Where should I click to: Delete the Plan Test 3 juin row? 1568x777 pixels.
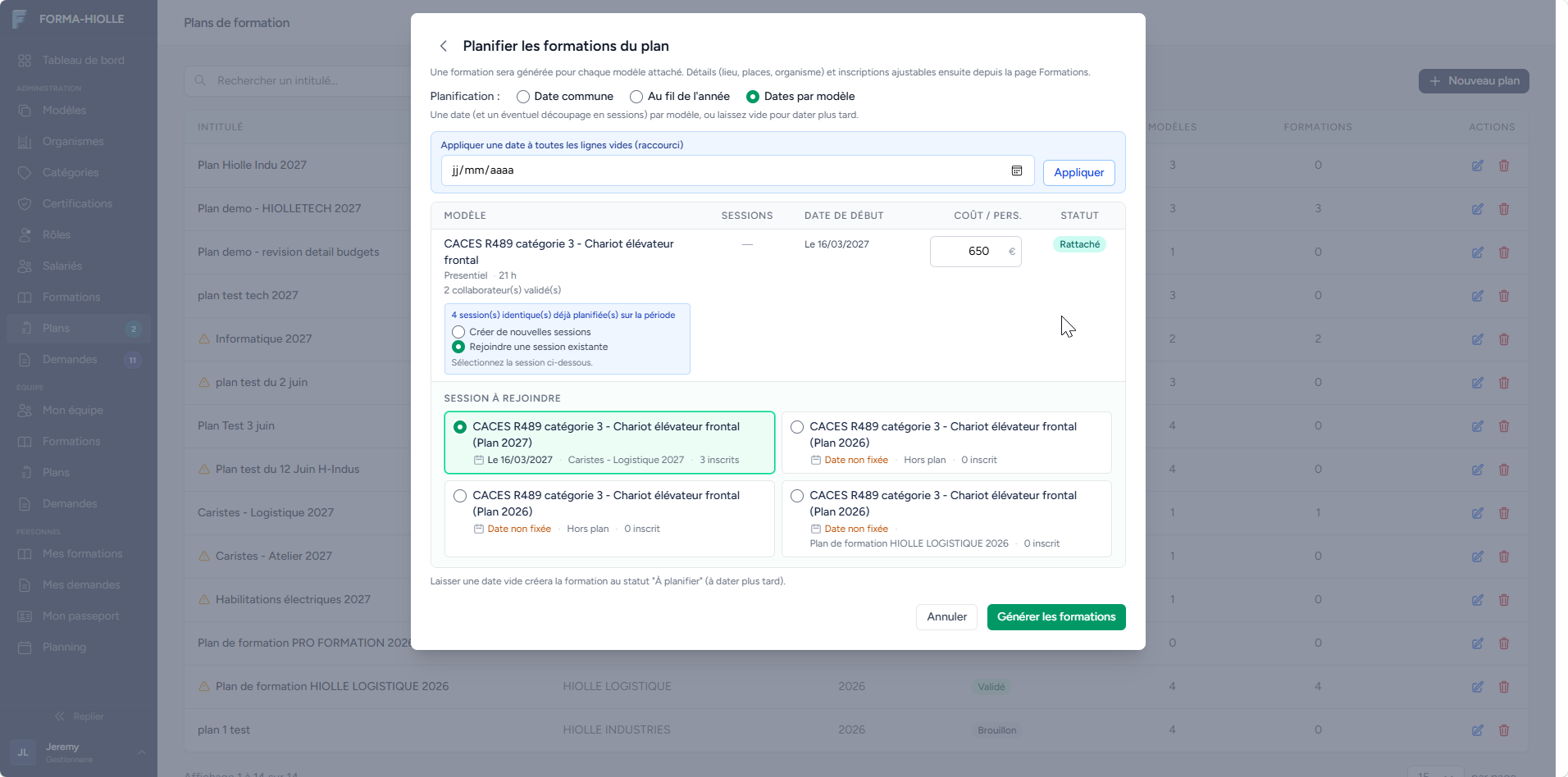[x=1504, y=426]
